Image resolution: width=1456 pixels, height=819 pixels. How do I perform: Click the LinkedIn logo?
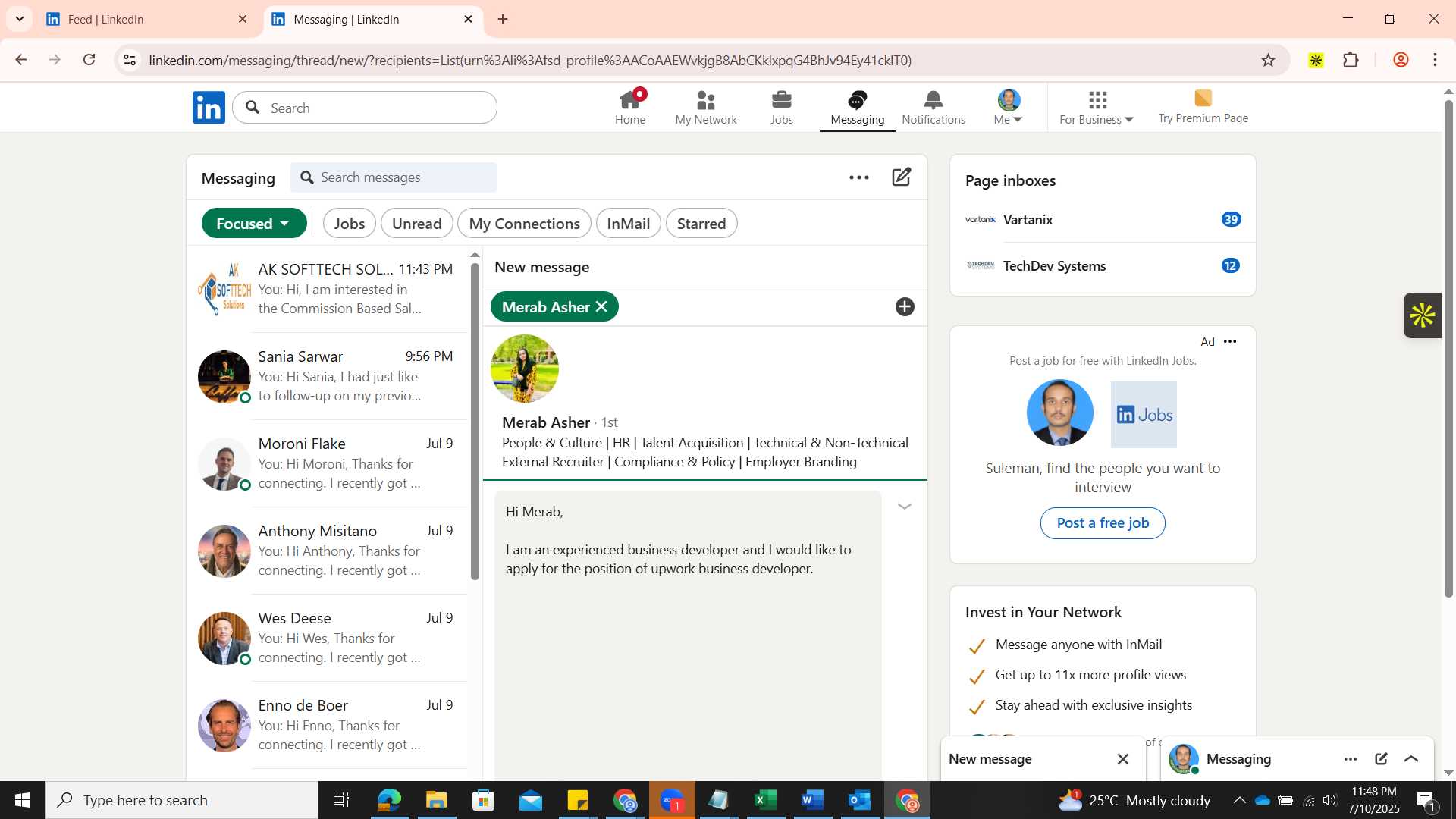pyautogui.click(x=209, y=108)
